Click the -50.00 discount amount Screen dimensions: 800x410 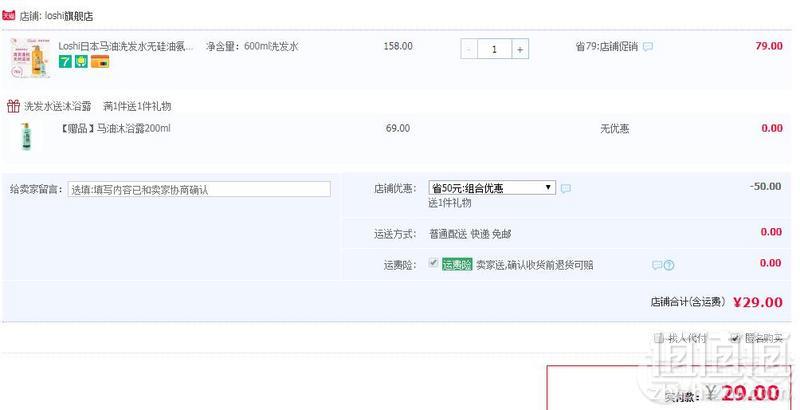pyautogui.click(x=766, y=187)
